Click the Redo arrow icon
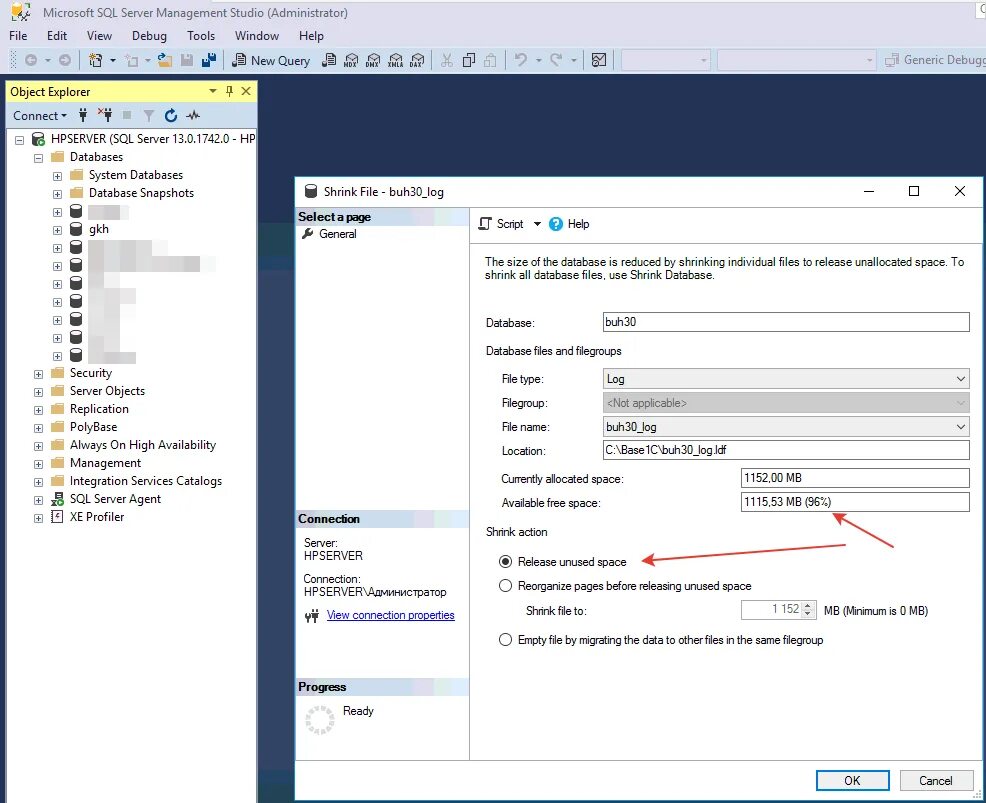Screen dimensions: 986x803 coord(556,60)
